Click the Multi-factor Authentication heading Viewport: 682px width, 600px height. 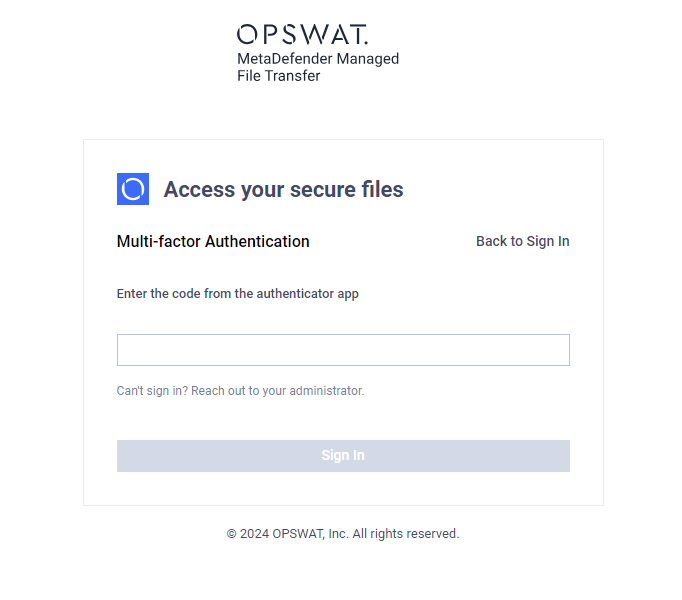click(x=213, y=241)
